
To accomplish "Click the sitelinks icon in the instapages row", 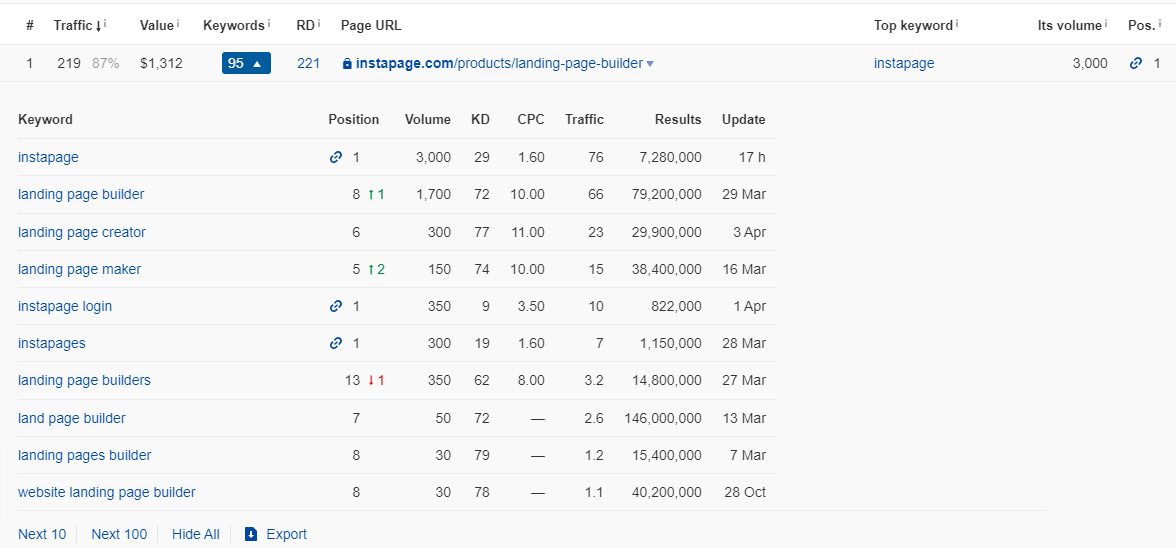I will (x=336, y=343).
